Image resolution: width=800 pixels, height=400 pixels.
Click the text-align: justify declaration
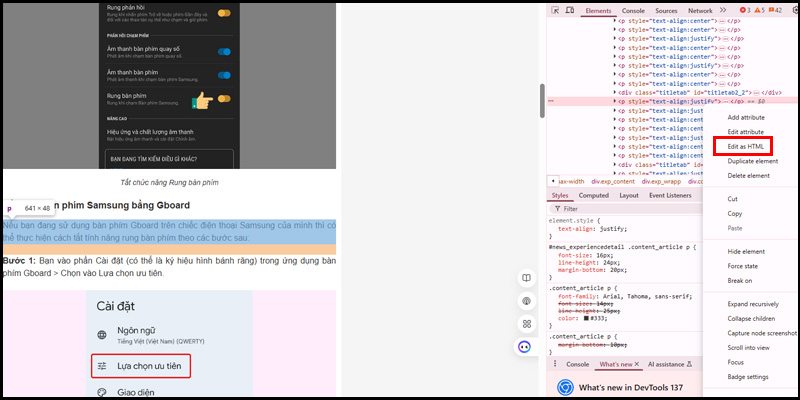tap(592, 229)
